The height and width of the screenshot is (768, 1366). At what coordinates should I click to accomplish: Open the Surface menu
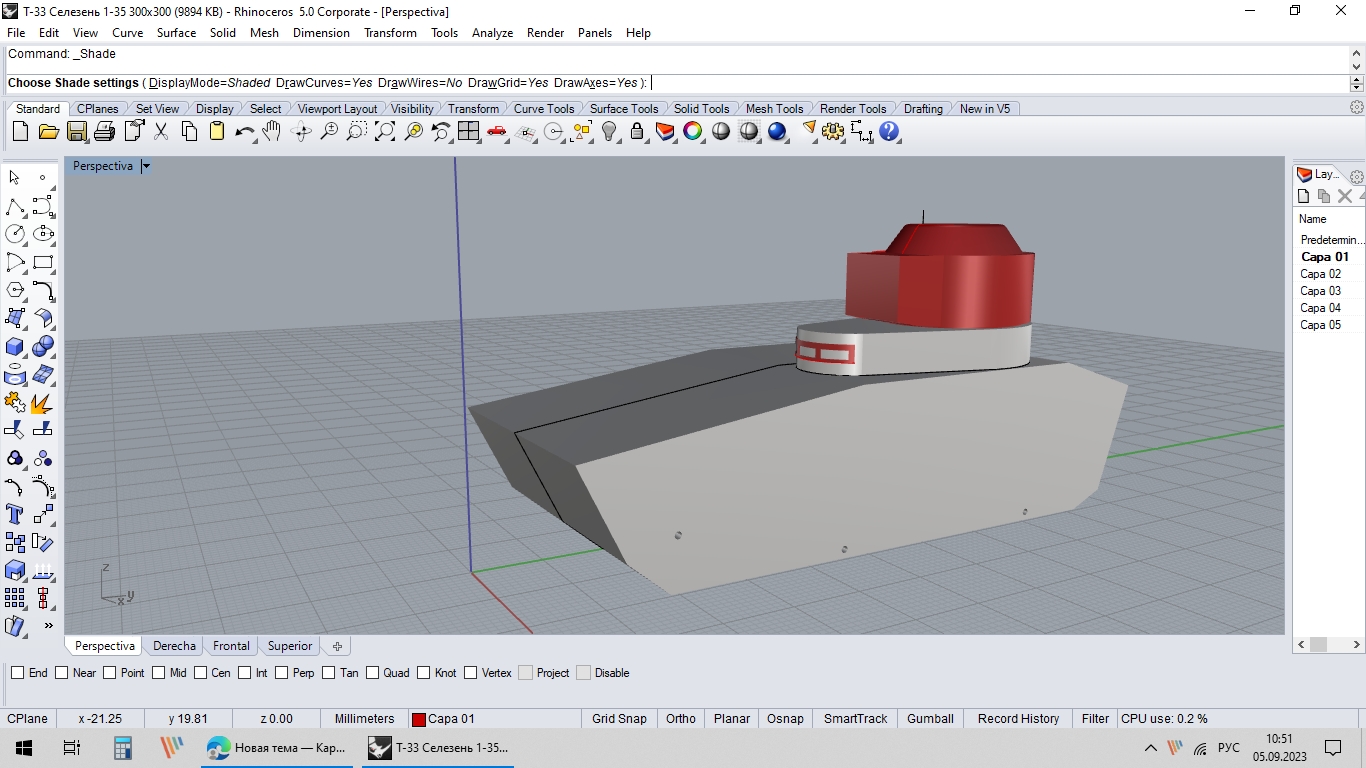click(x=176, y=33)
